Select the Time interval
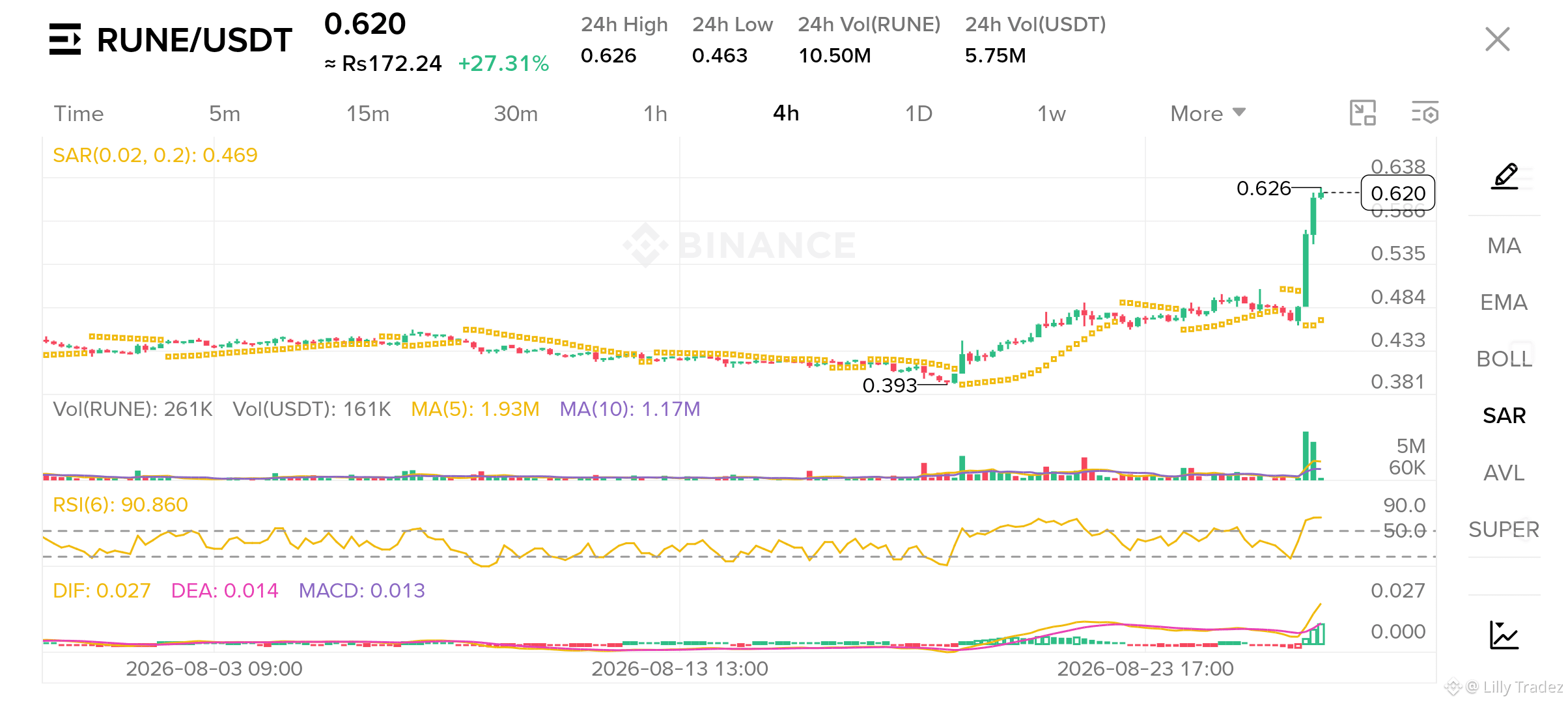Image resolution: width=1568 pixels, height=703 pixels. click(x=78, y=113)
